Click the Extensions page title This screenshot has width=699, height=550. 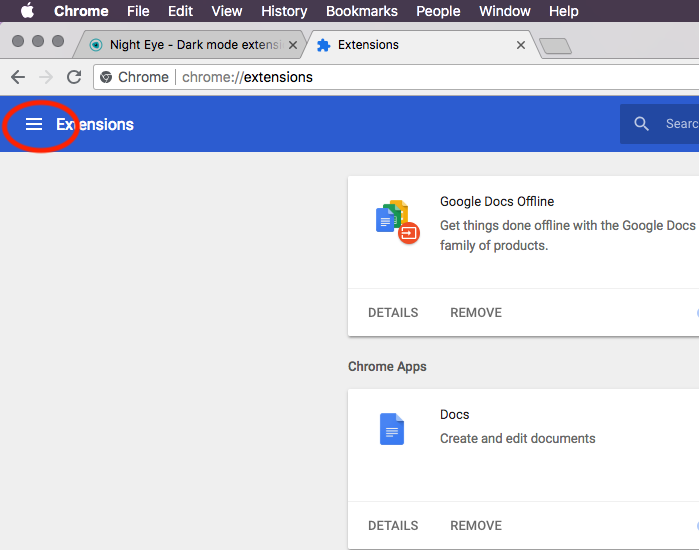95,124
